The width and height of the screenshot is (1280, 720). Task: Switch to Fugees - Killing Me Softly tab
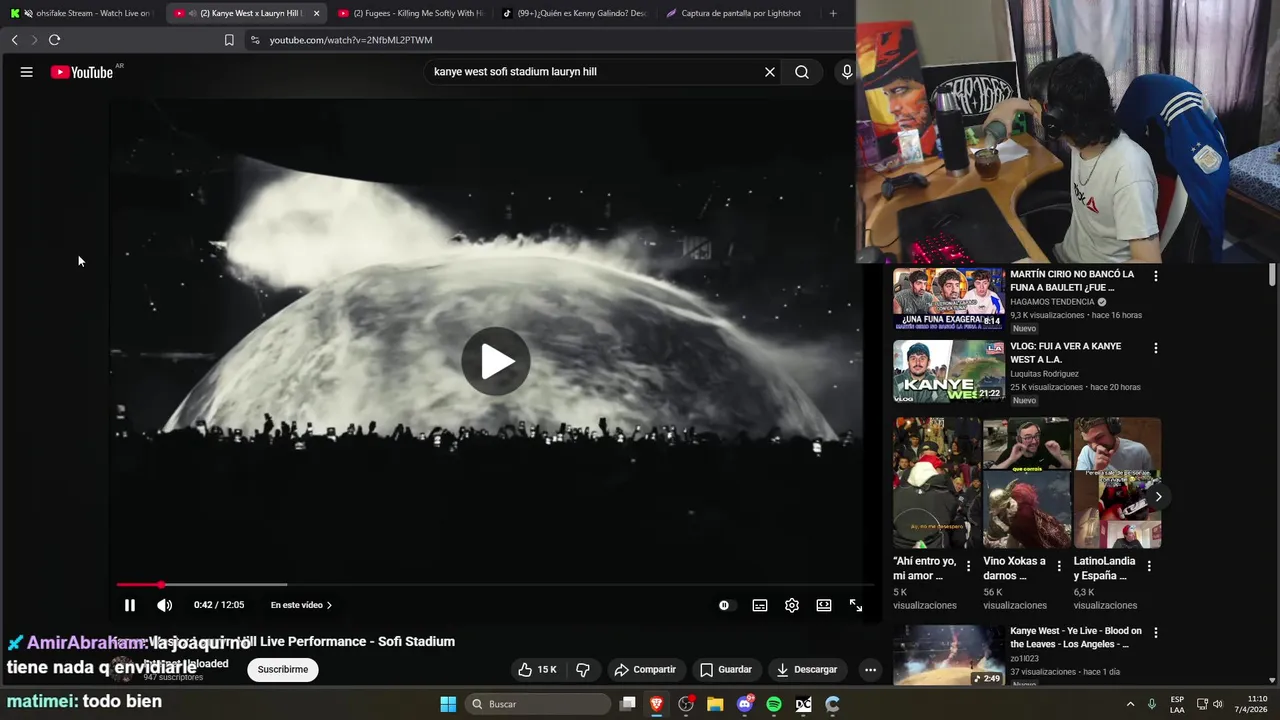click(410, 13)
